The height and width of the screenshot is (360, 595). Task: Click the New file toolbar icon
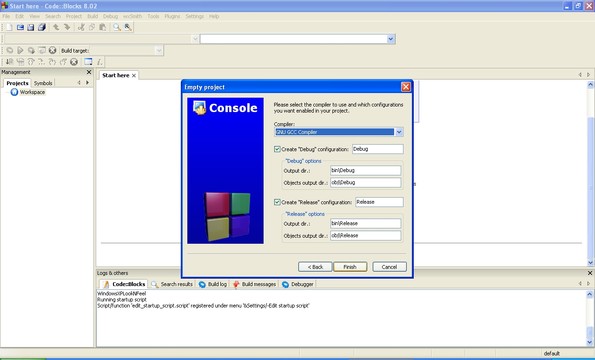(x=9, y=27)
